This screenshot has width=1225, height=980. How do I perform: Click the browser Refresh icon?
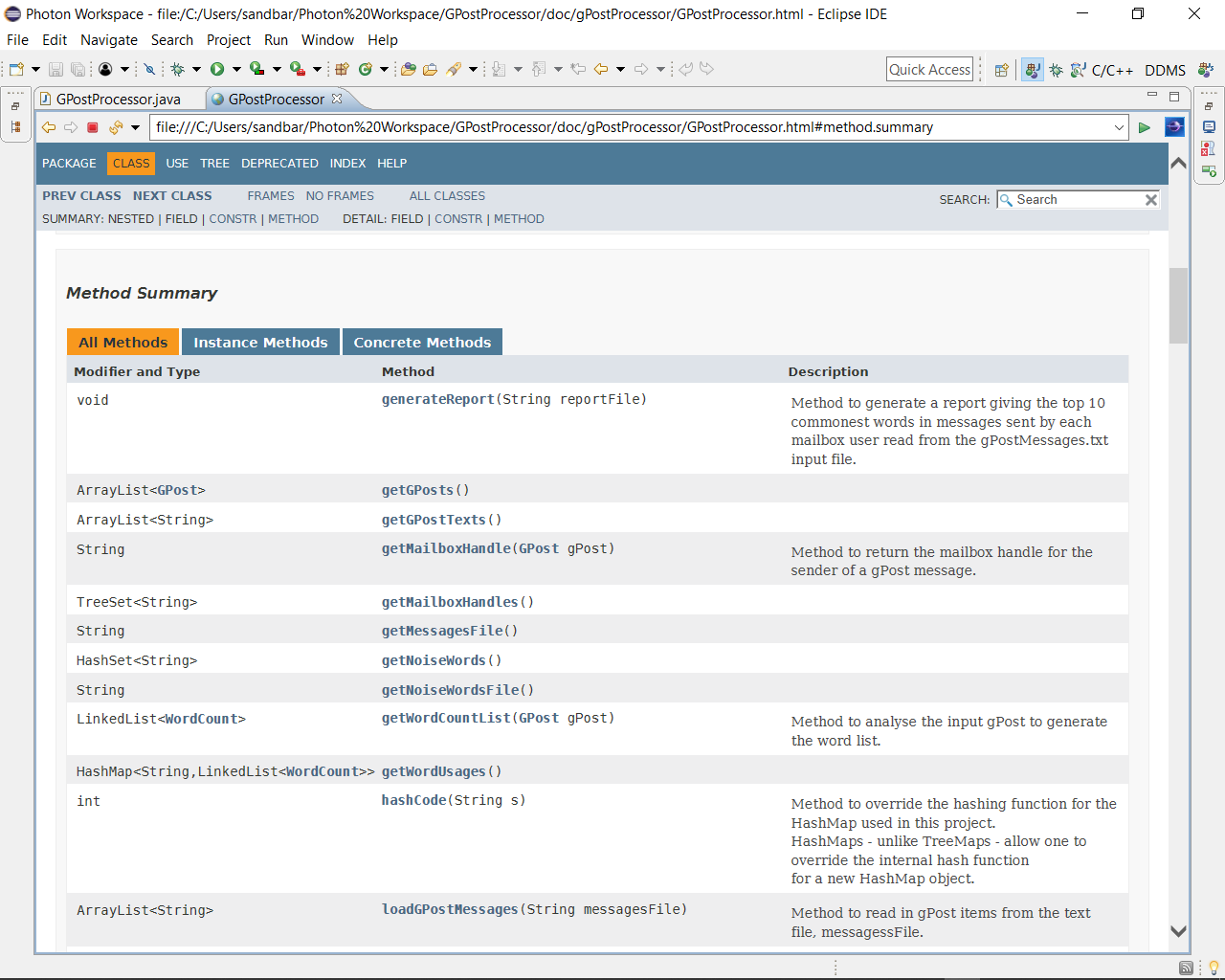point(116,127)
